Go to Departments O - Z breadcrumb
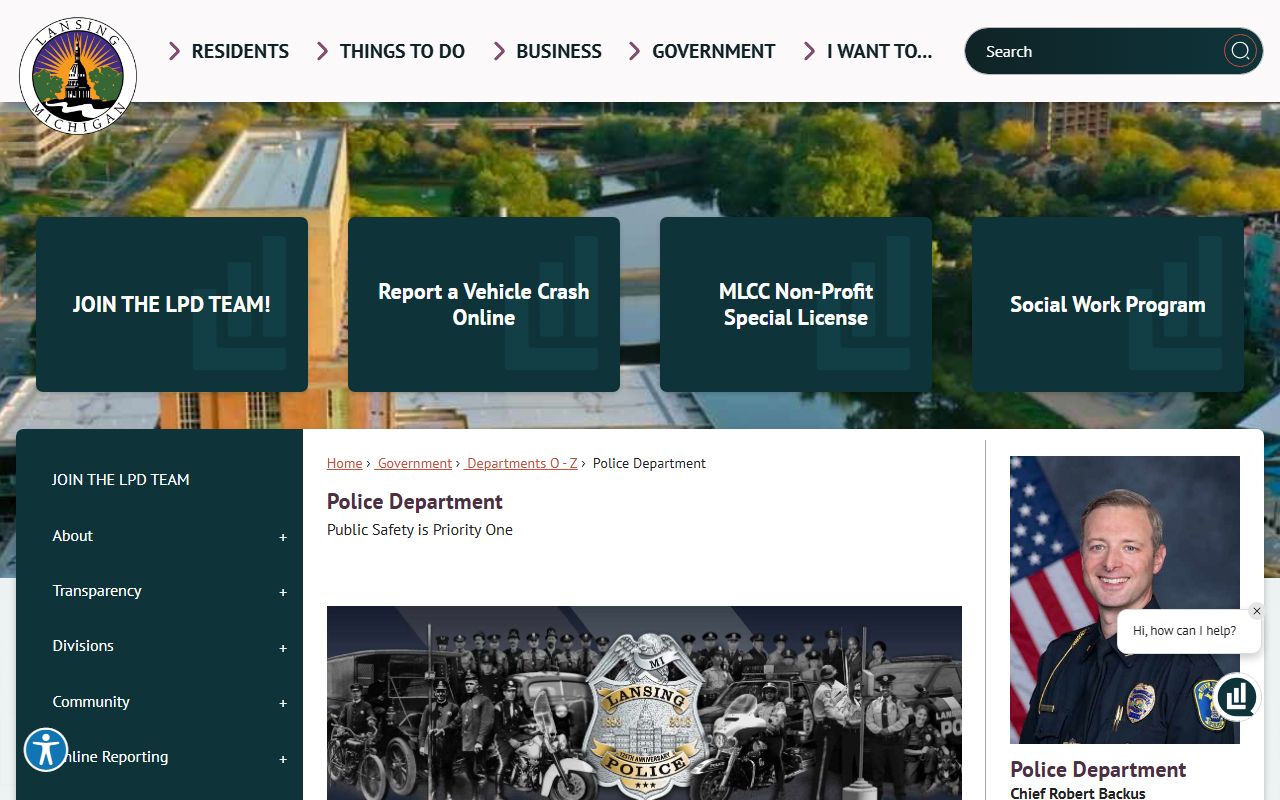This screenshot has height=800, width=1280. click(x=522, y=463)
